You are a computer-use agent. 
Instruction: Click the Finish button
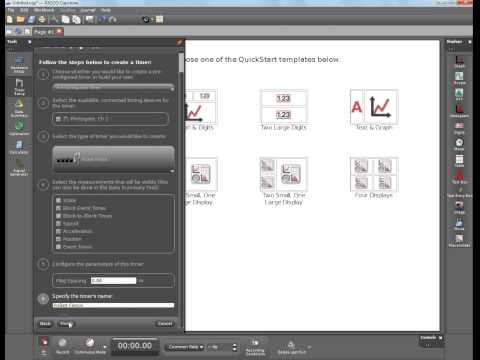(x=66, y=324)
